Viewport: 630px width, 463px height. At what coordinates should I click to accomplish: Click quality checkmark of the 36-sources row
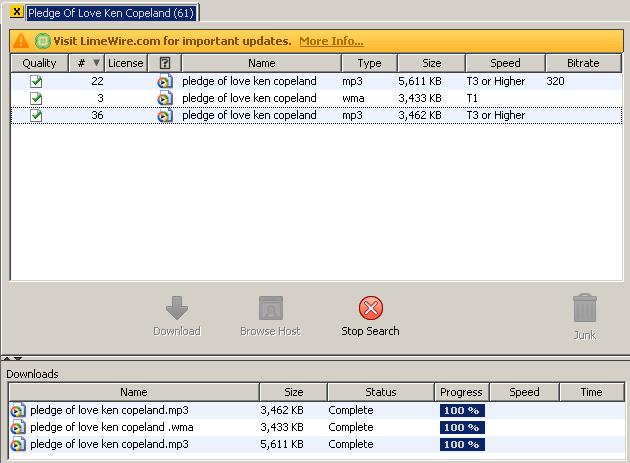click(36, 115)
